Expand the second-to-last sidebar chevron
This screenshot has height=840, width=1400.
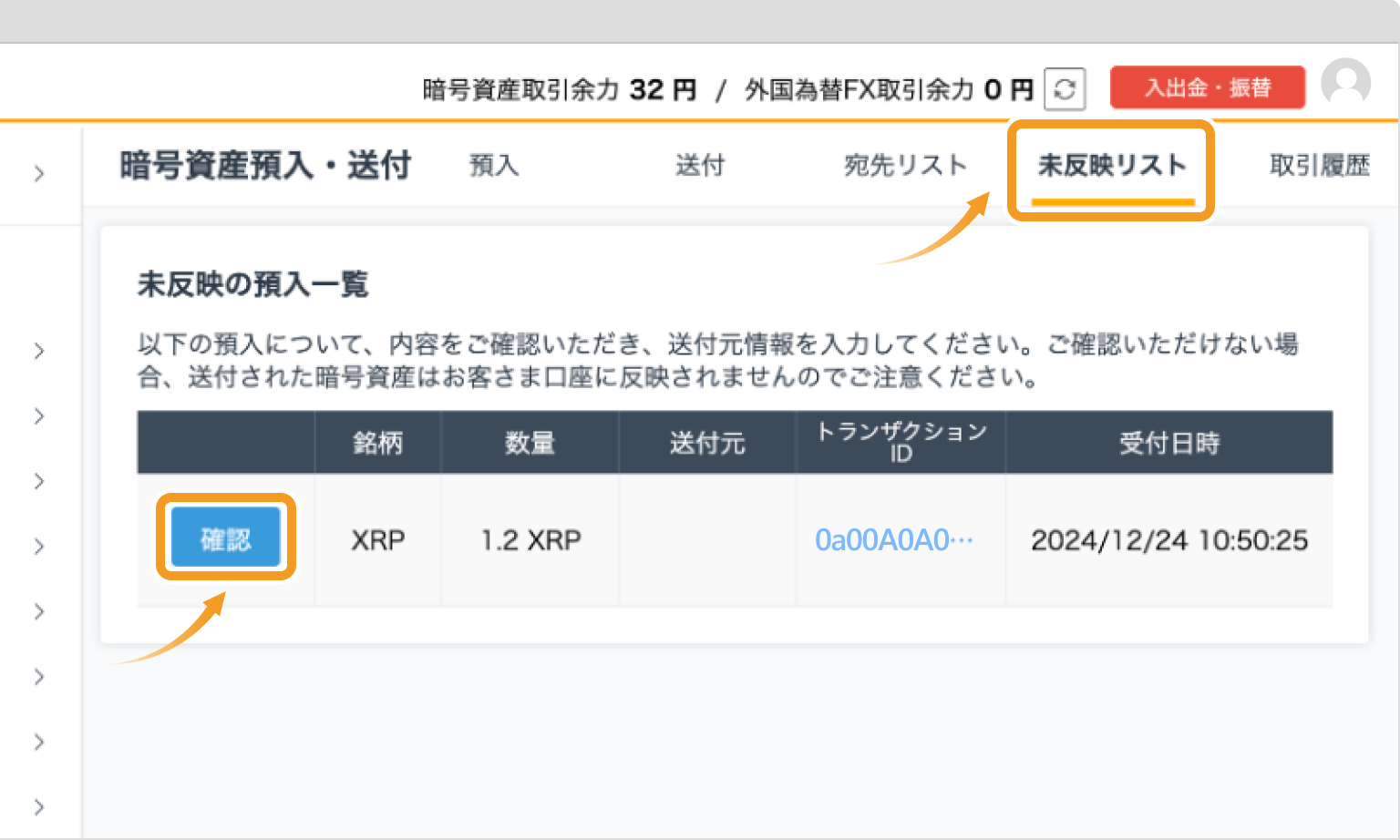click(39, 742)
